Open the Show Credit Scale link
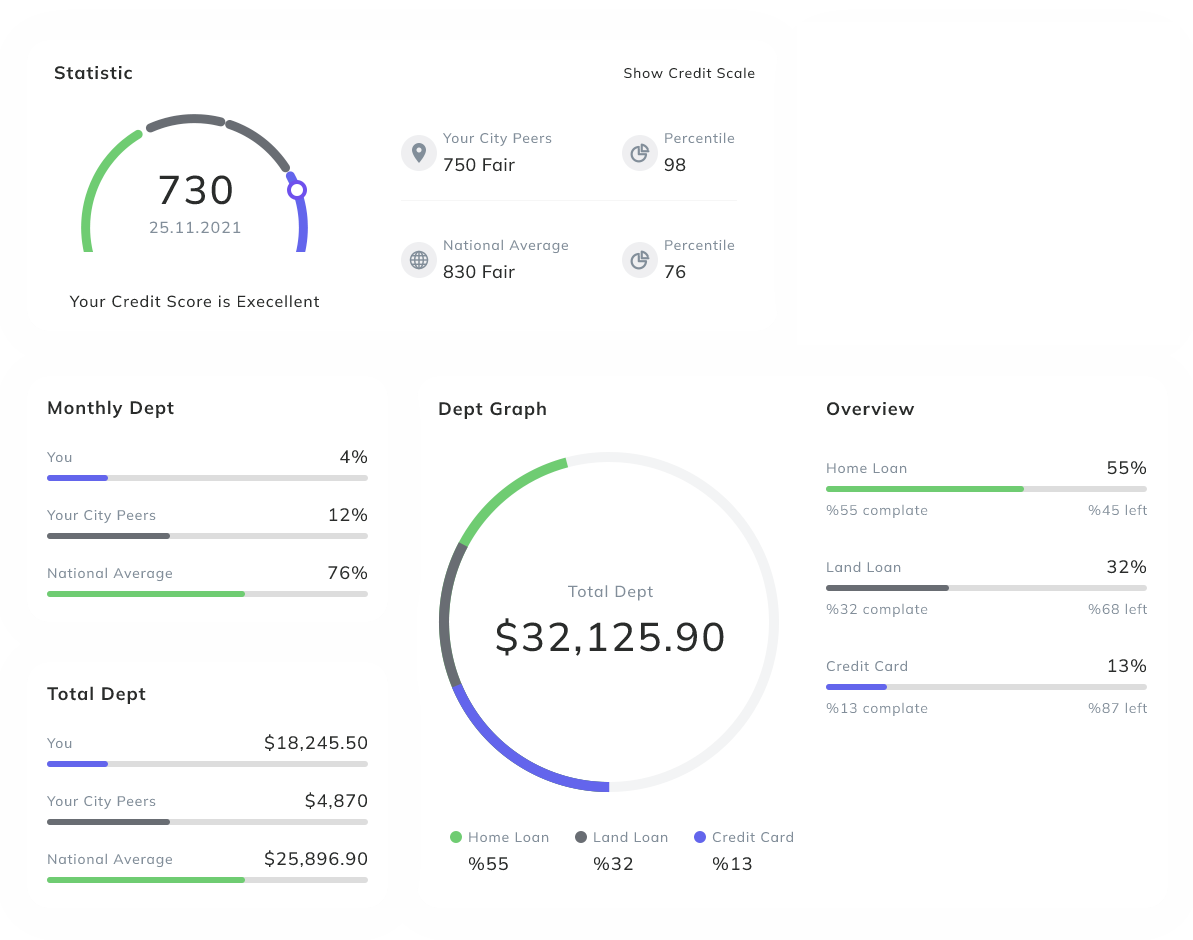Viewport: 1193px width, 940px height. [x=689, y=73]
